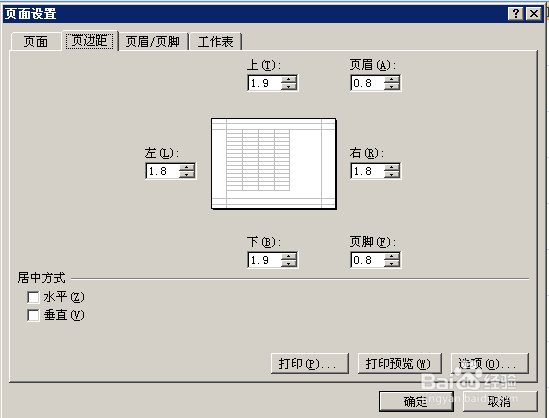The width and height of the screenshot is (549, 418).
Task: Decrease the 页眉(A) header value
Action: pyautogui.click(x=392, y=87)
